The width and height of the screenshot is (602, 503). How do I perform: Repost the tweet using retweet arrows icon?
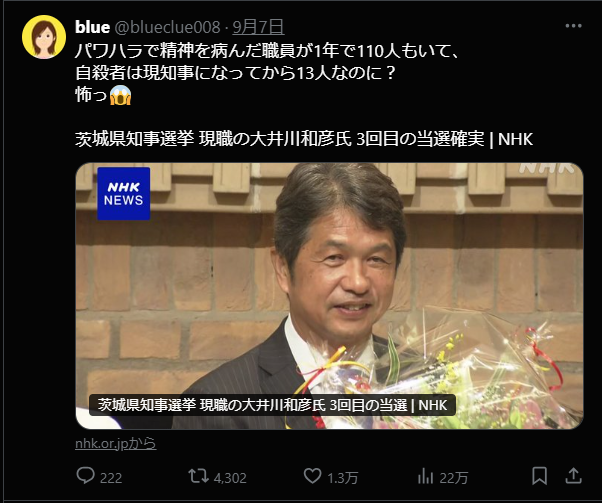(197, 476)
